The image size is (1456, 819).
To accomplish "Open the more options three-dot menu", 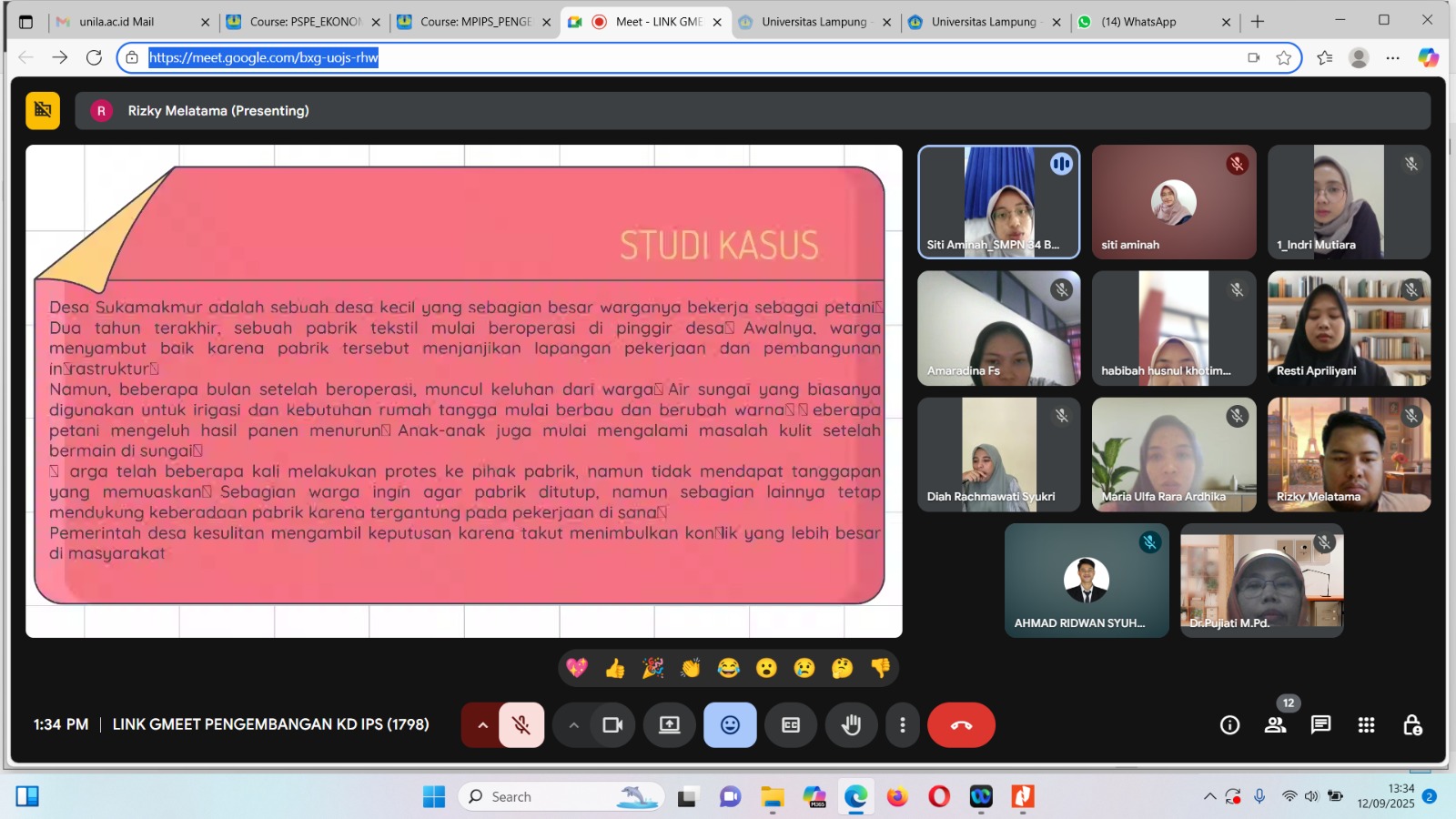I will tap(902, 725).
